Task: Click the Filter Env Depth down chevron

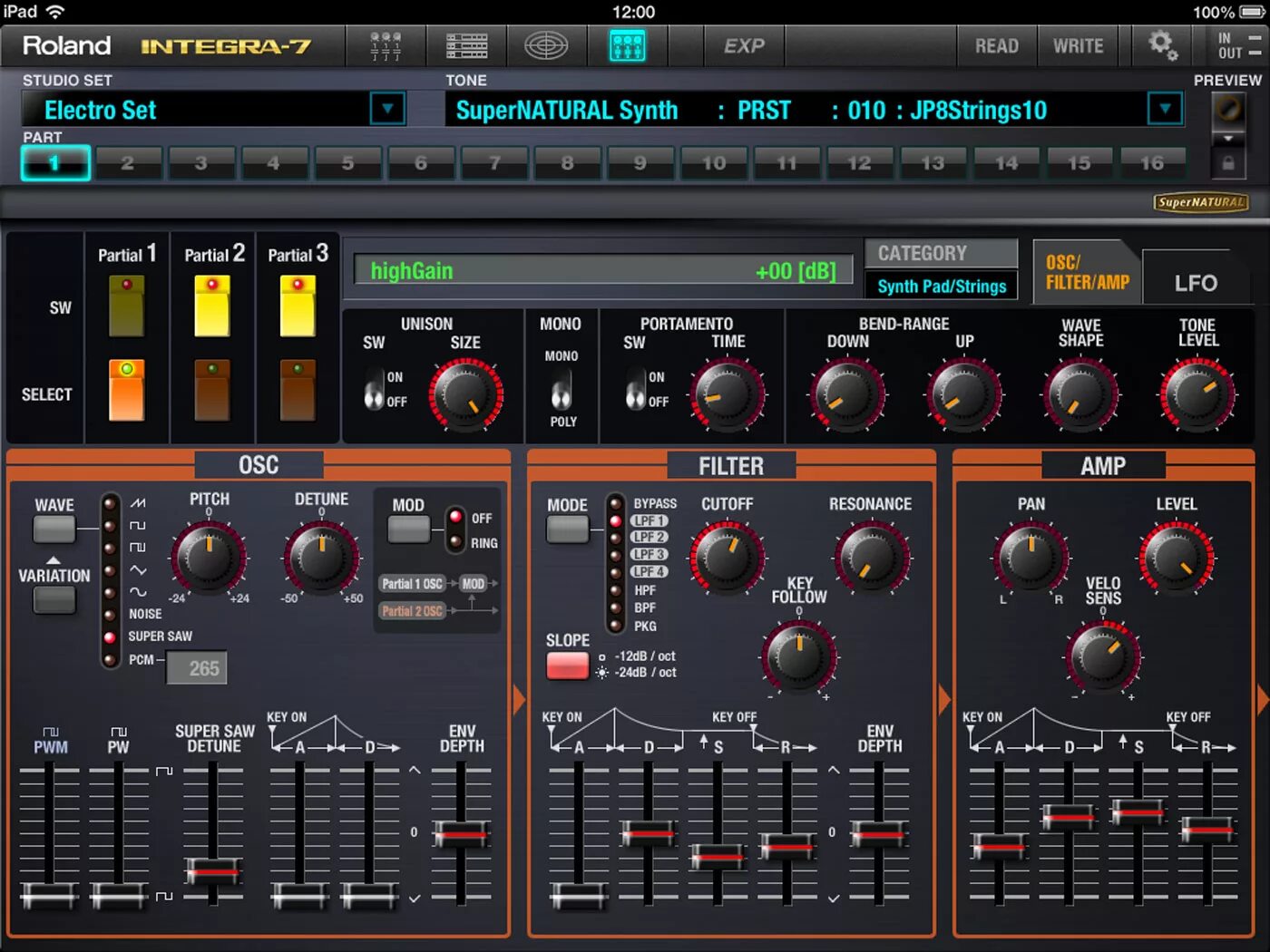Action: (x=834, y=899)
